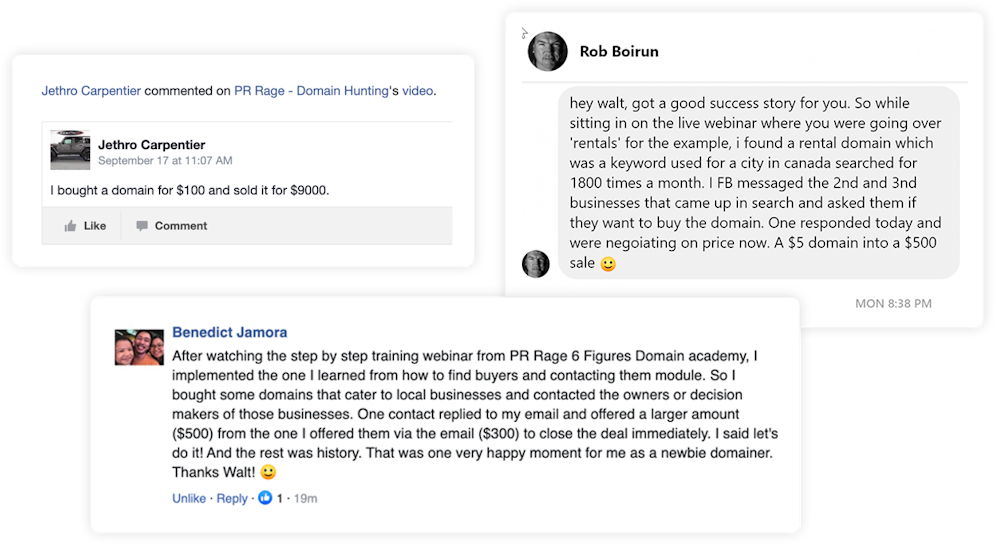
Task: Click Jethro Carpentier's jeep profile picture
Action: coord(70,151)
